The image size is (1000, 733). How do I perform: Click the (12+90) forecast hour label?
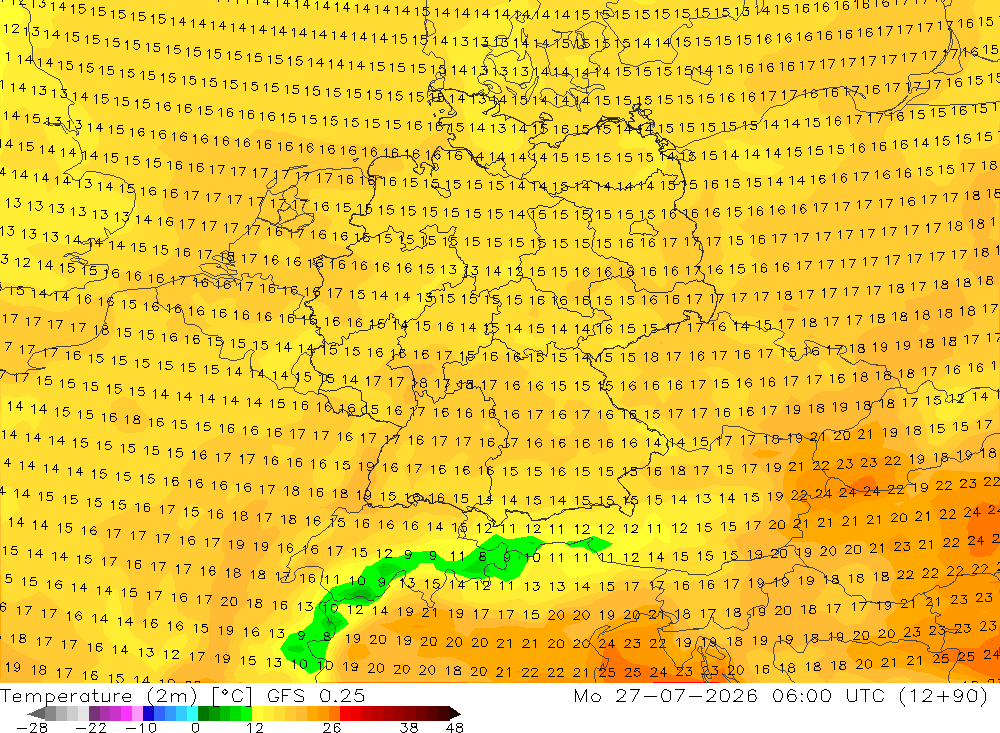tap(944, 695)
